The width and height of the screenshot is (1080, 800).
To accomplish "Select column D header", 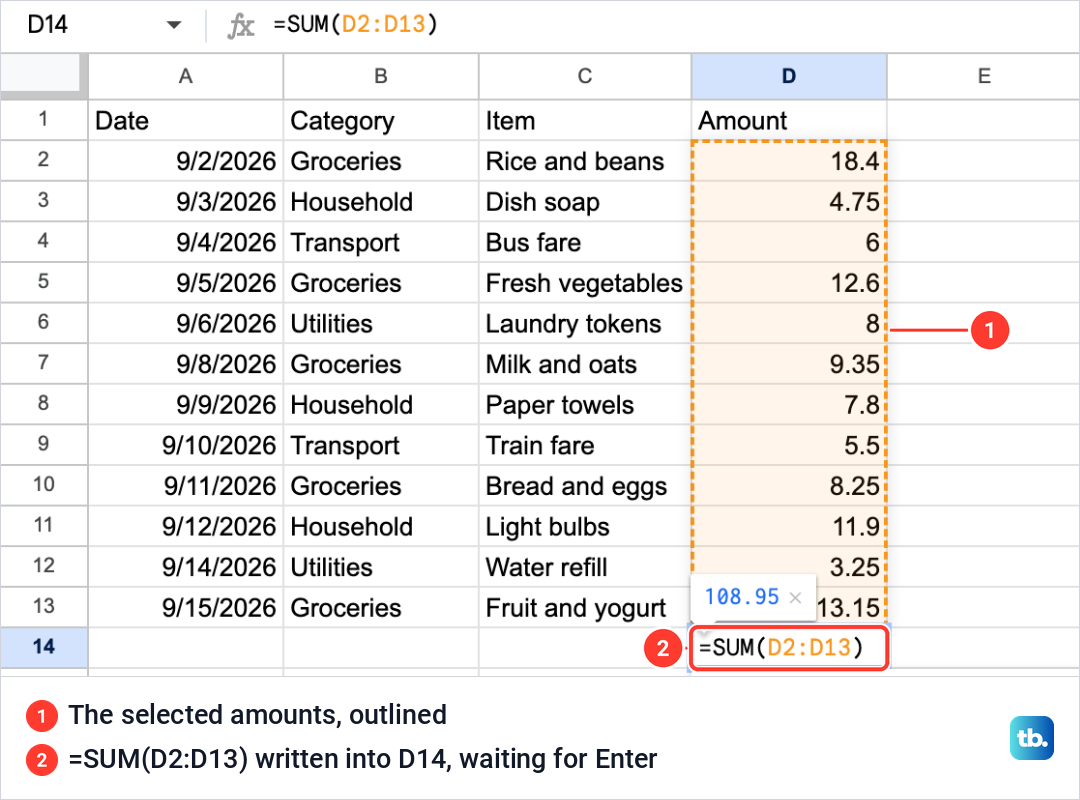I will (789, 76).
